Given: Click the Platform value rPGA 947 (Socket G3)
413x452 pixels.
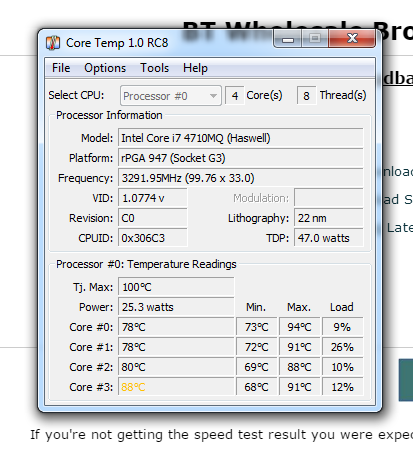Looking at the screenshot, I should pyautogui.click(x=241, y=158).
